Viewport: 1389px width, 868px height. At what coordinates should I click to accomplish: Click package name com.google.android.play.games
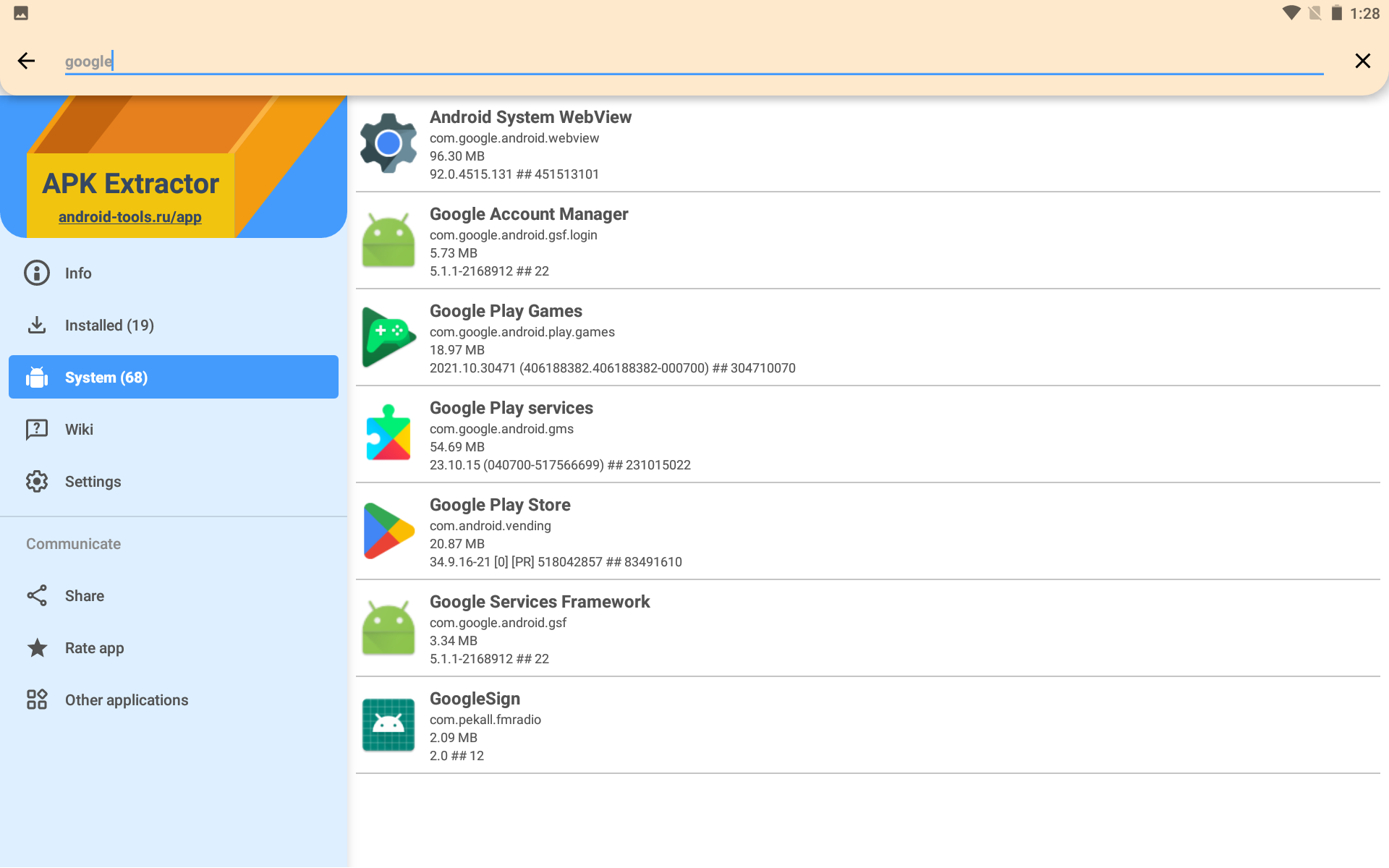(522, 332)
